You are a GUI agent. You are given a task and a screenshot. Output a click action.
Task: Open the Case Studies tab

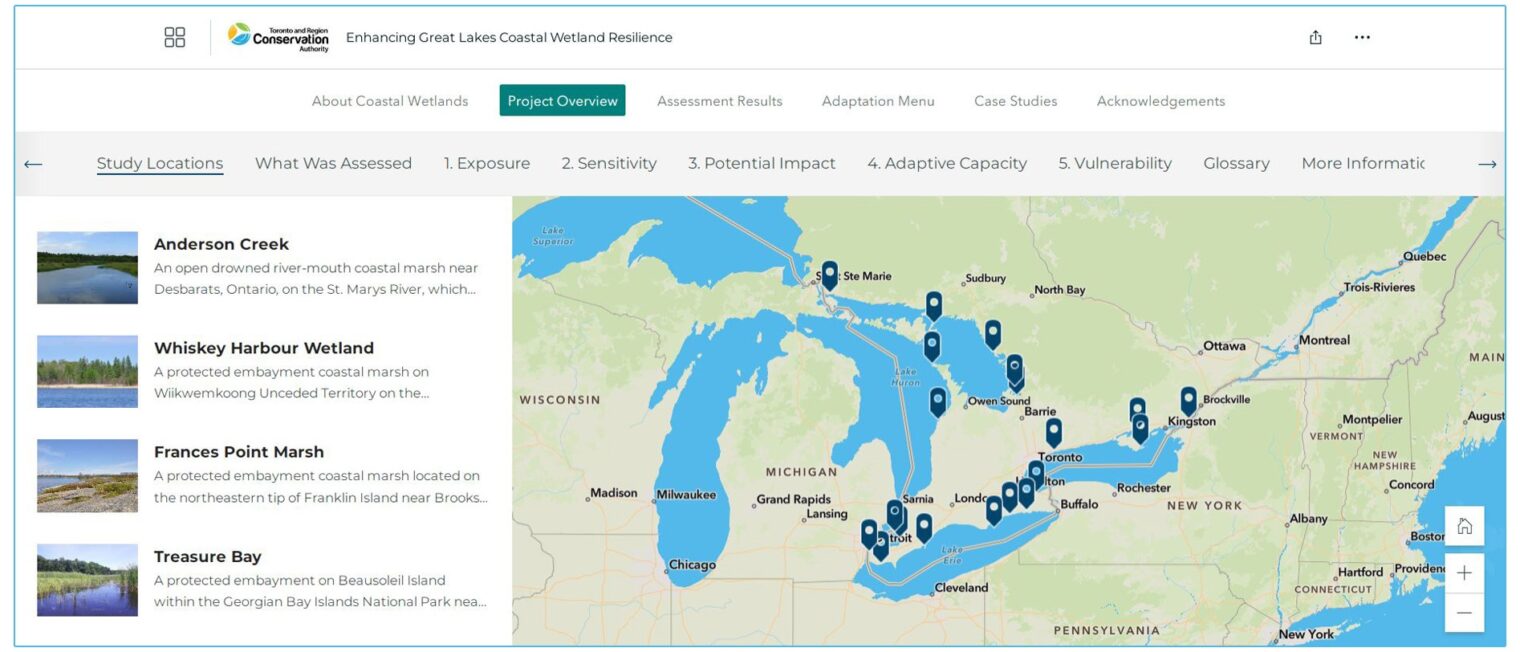(1015, 100)
